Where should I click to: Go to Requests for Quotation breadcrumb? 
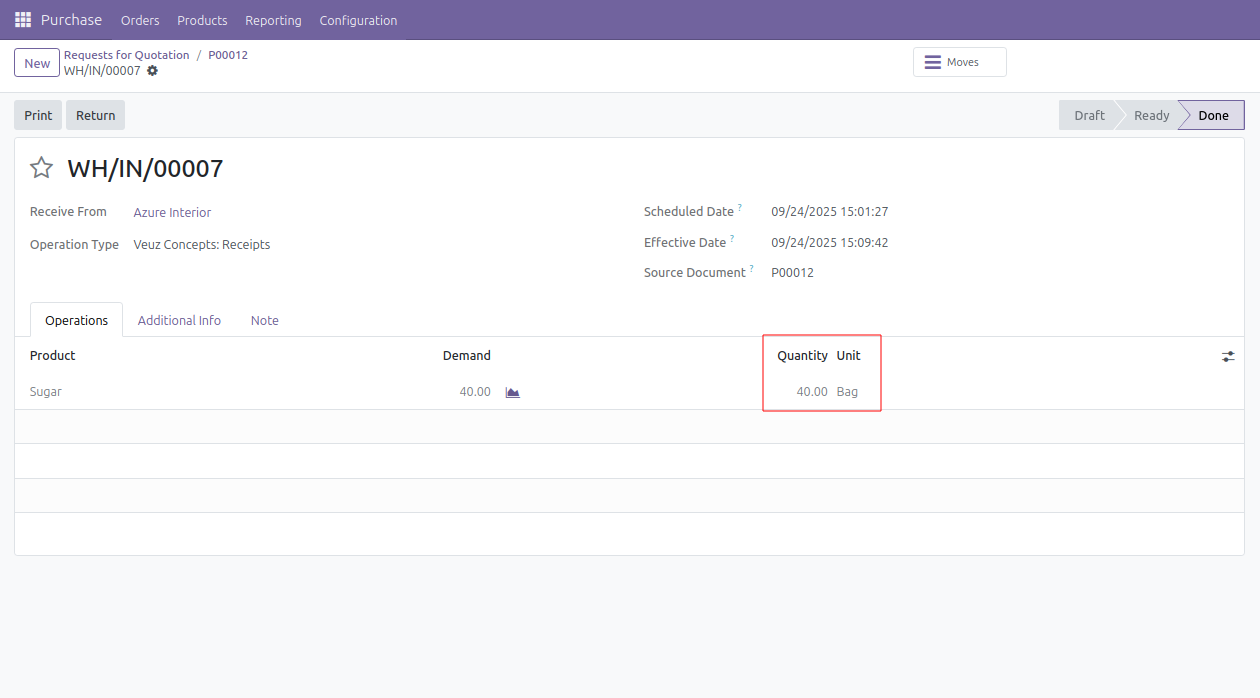[x=126, y=55]
